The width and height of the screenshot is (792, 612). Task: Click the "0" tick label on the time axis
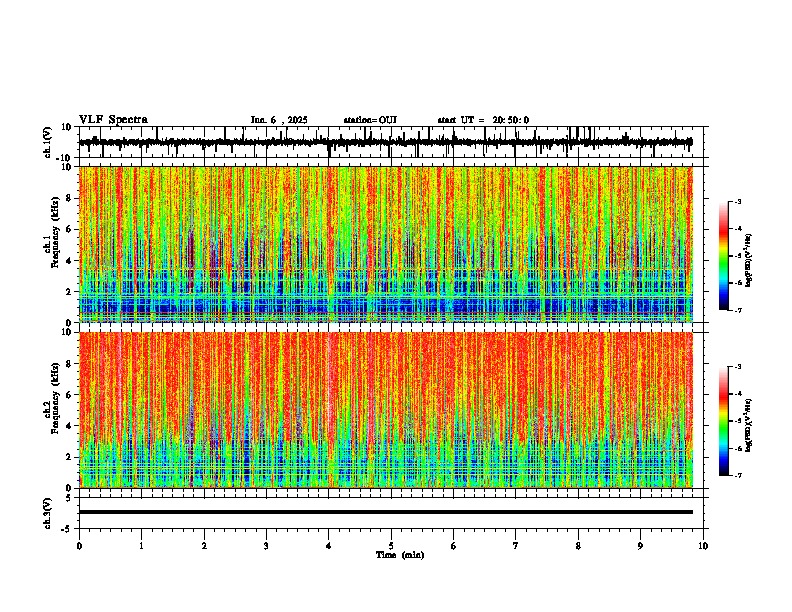click(x=79, y=546)
